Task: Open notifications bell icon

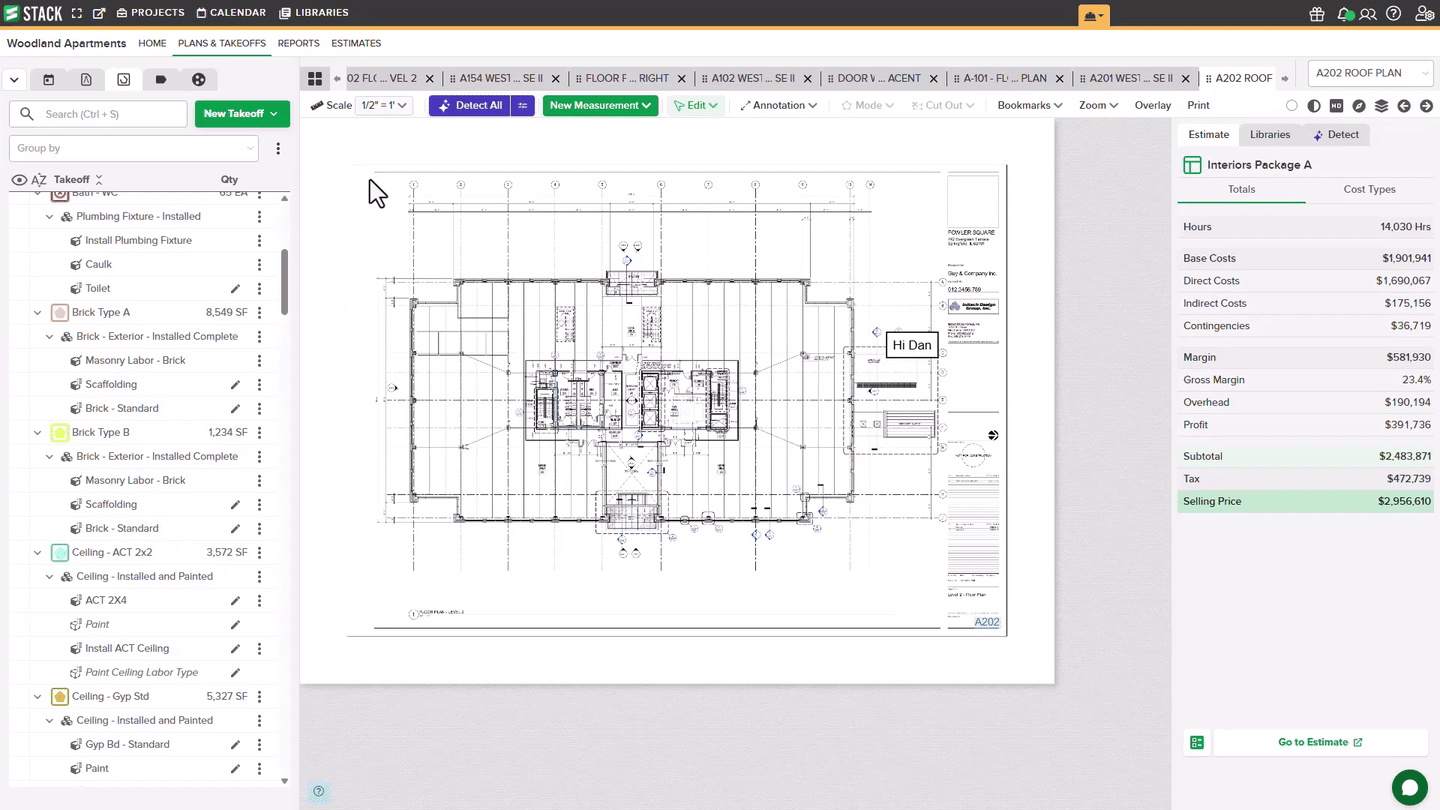Action: 1345,14
